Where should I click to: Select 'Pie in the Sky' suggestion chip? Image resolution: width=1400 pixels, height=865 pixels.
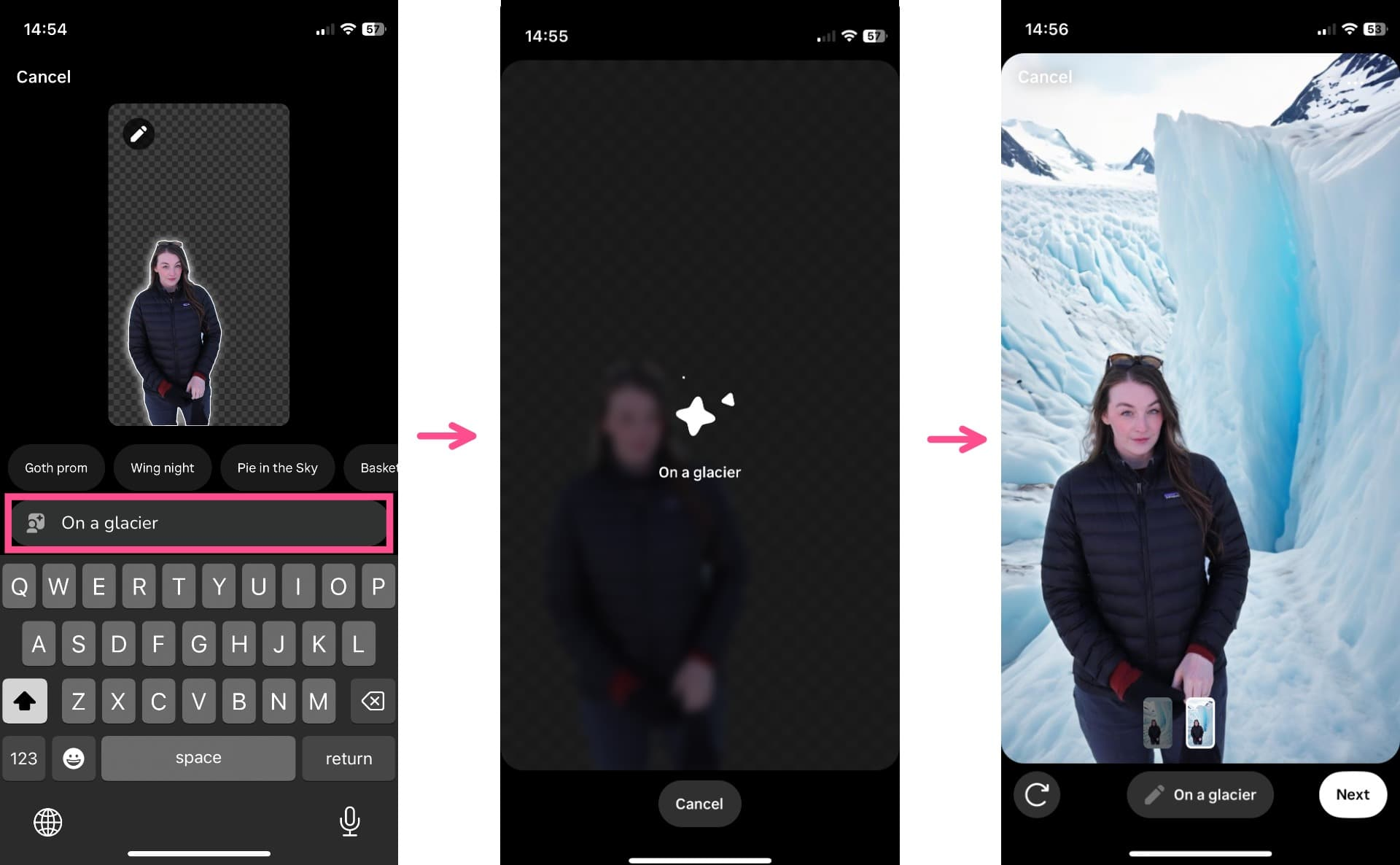click(276, 467)
